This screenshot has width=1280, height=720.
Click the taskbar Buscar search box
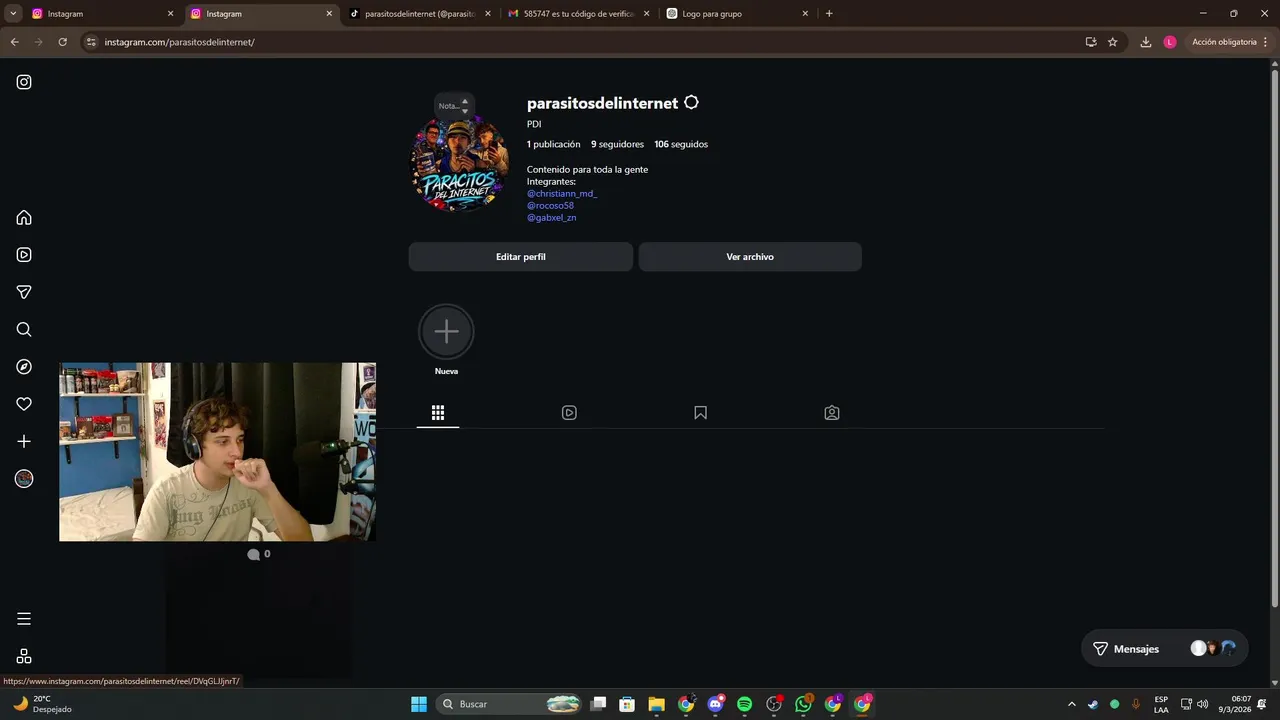[510, 704]
